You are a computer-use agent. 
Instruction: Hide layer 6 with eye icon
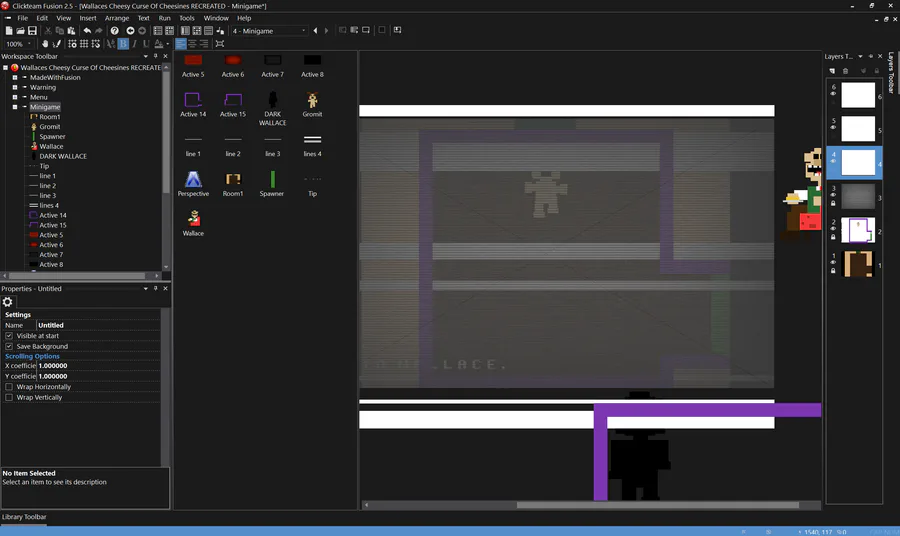833,94
